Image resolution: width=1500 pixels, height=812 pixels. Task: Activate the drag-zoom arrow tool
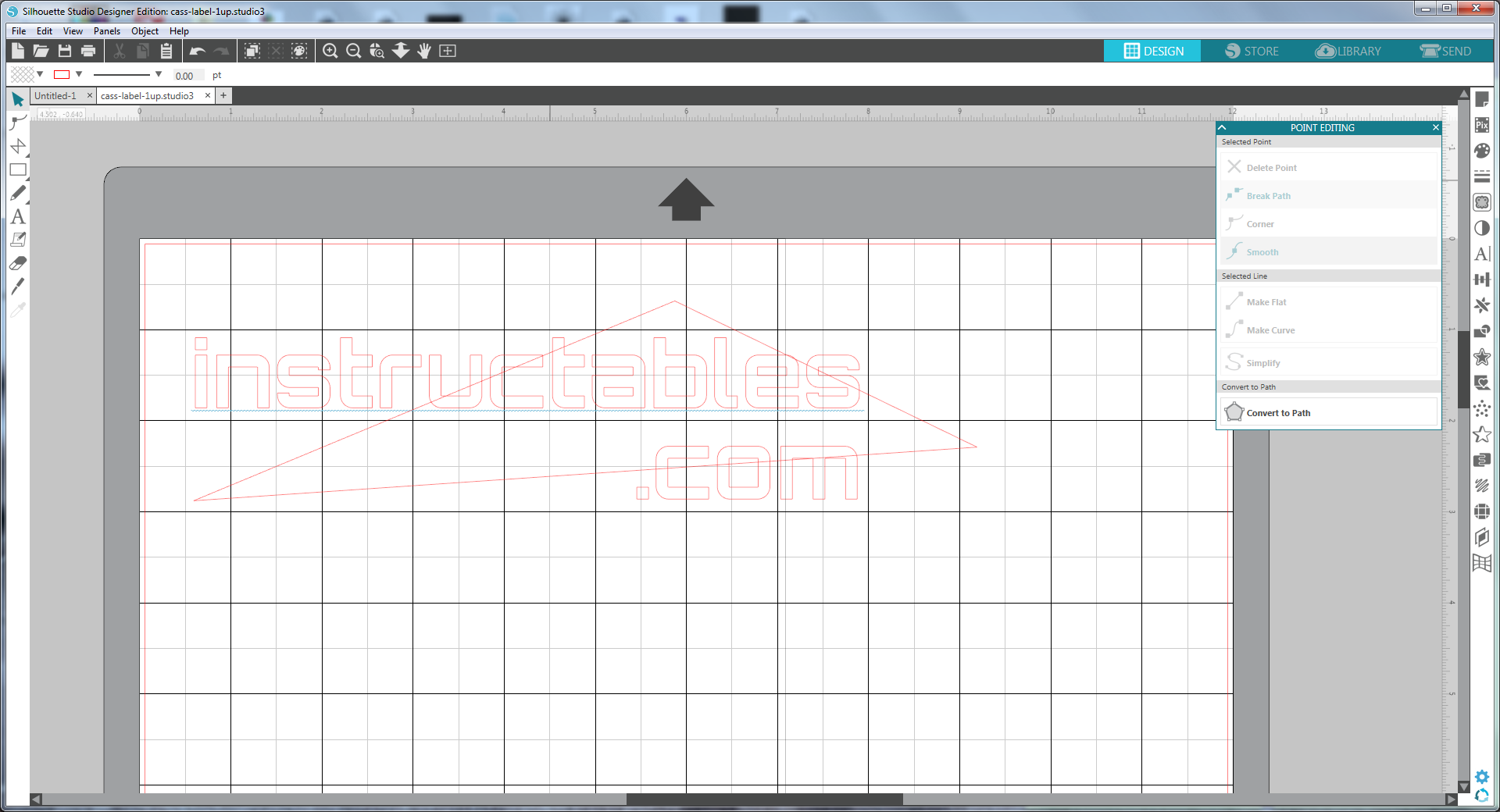pos(401,51)
